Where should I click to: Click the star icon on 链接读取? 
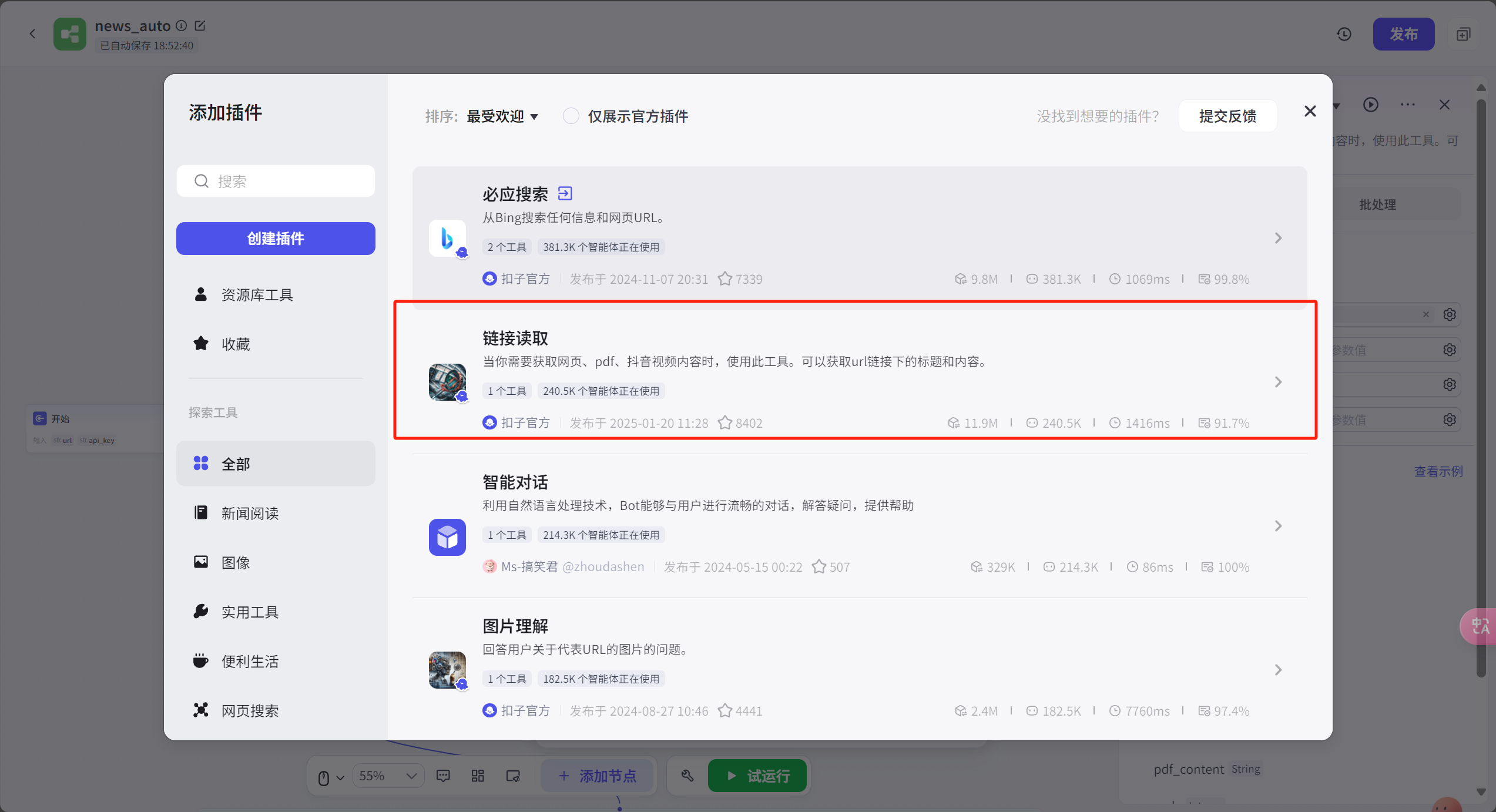(x=725, y=423)
